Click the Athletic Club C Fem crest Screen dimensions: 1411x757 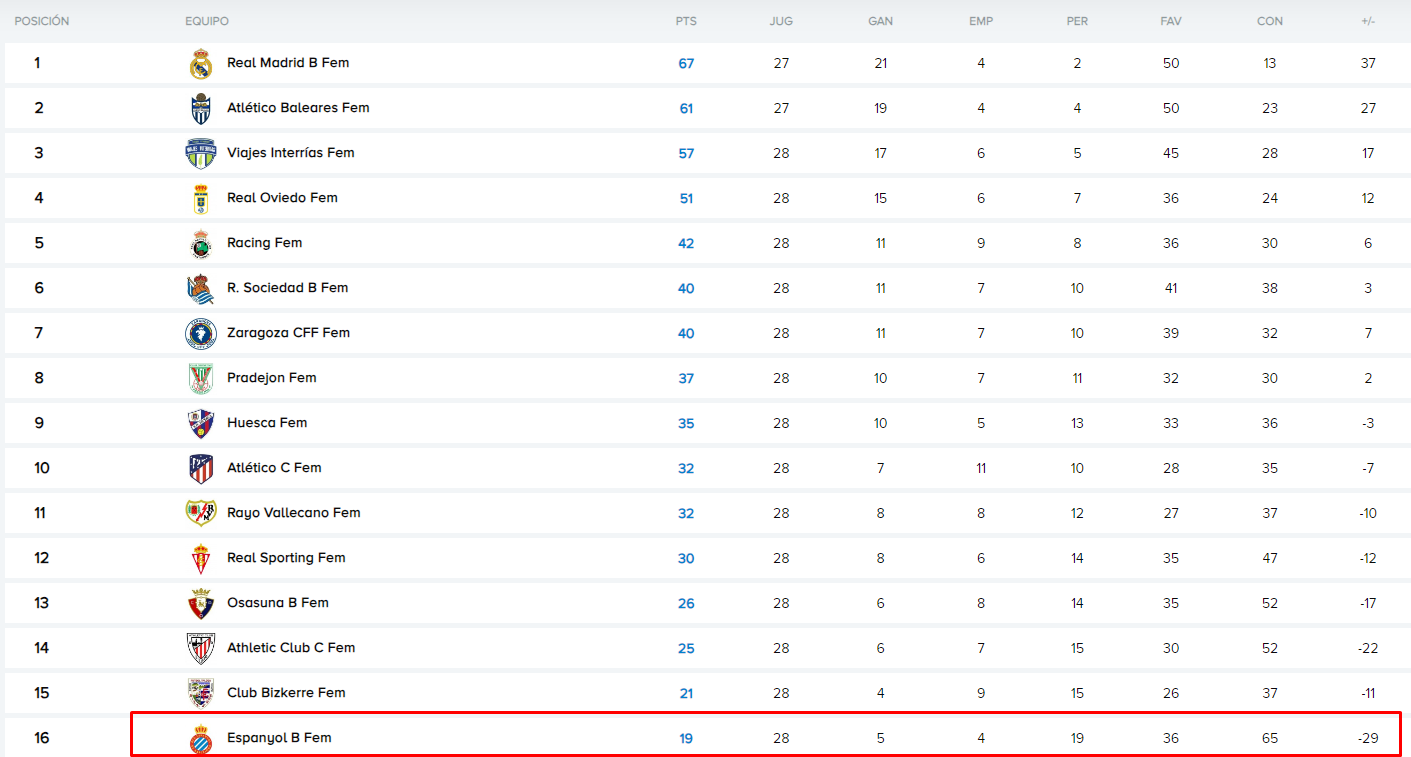point(201,649)
